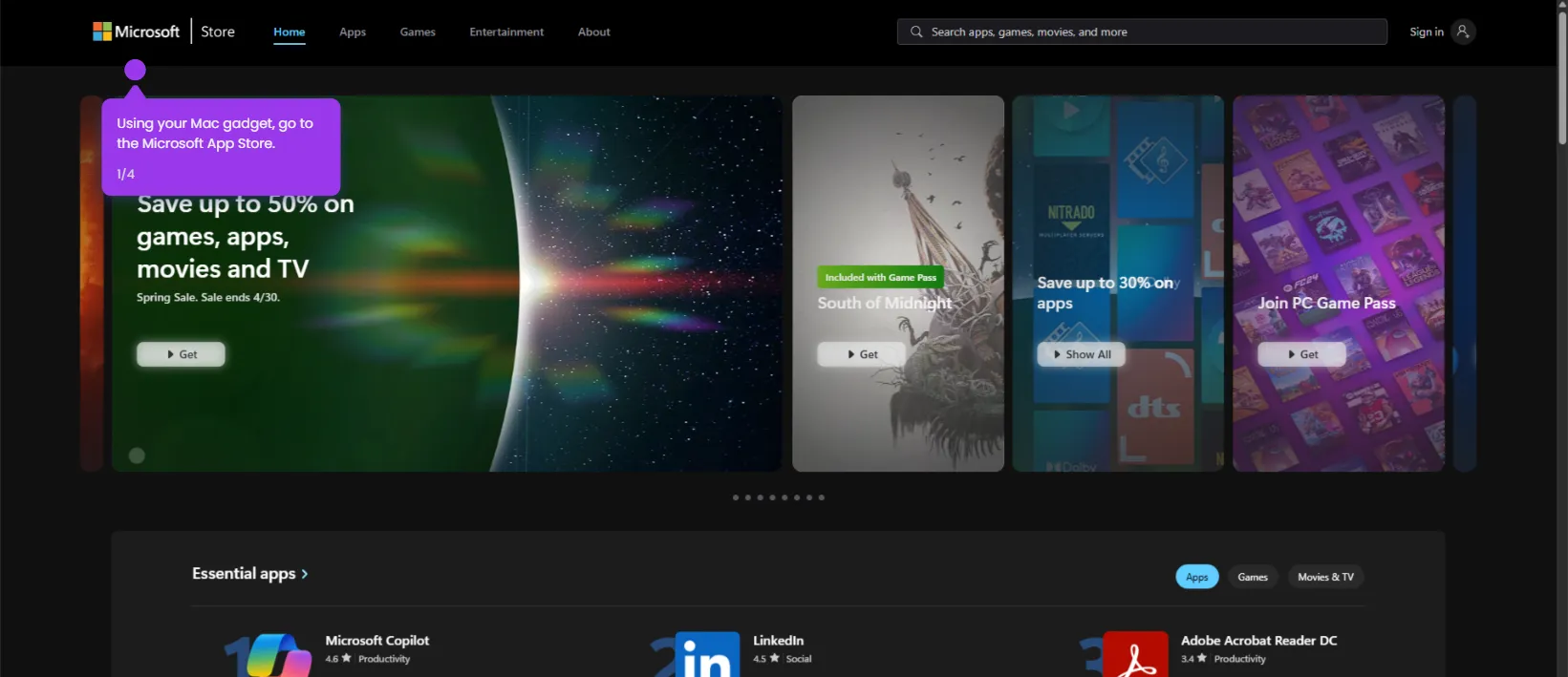Screen dimensions: 1568x677
Task: Select the last carousel pagination dot
Action: click(x=821, y=497)
